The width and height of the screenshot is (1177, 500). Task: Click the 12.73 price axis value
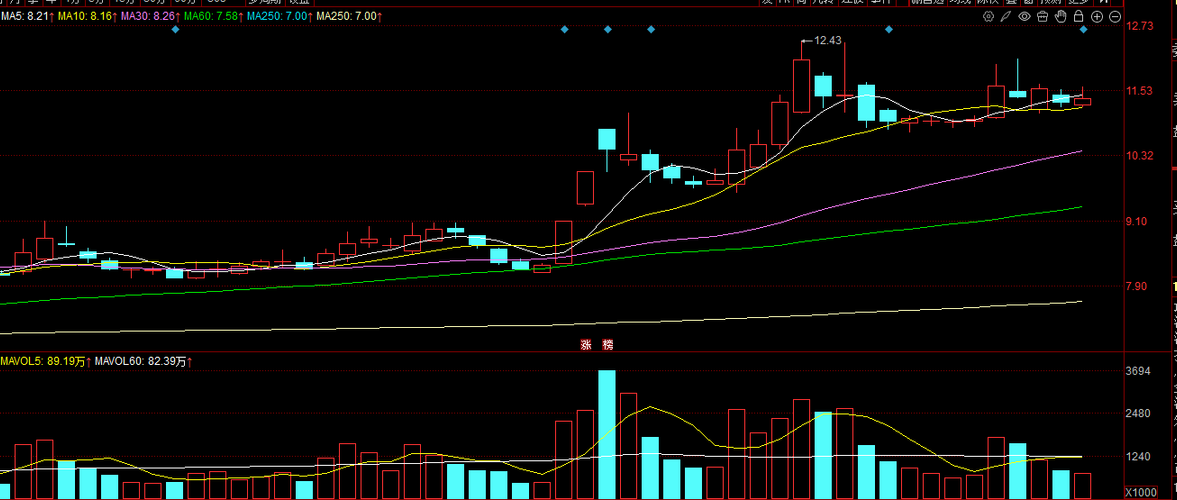(1140, 26)
